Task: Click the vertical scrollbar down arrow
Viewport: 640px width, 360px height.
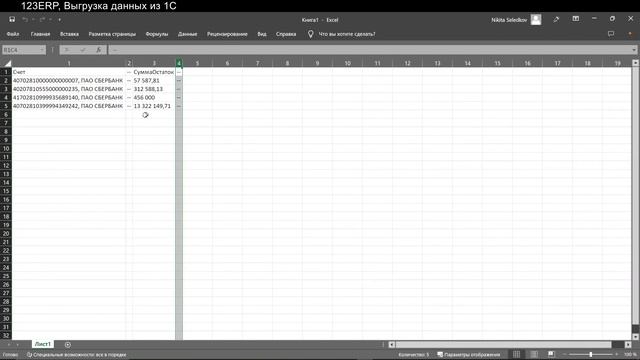Action: pos(636,337)
